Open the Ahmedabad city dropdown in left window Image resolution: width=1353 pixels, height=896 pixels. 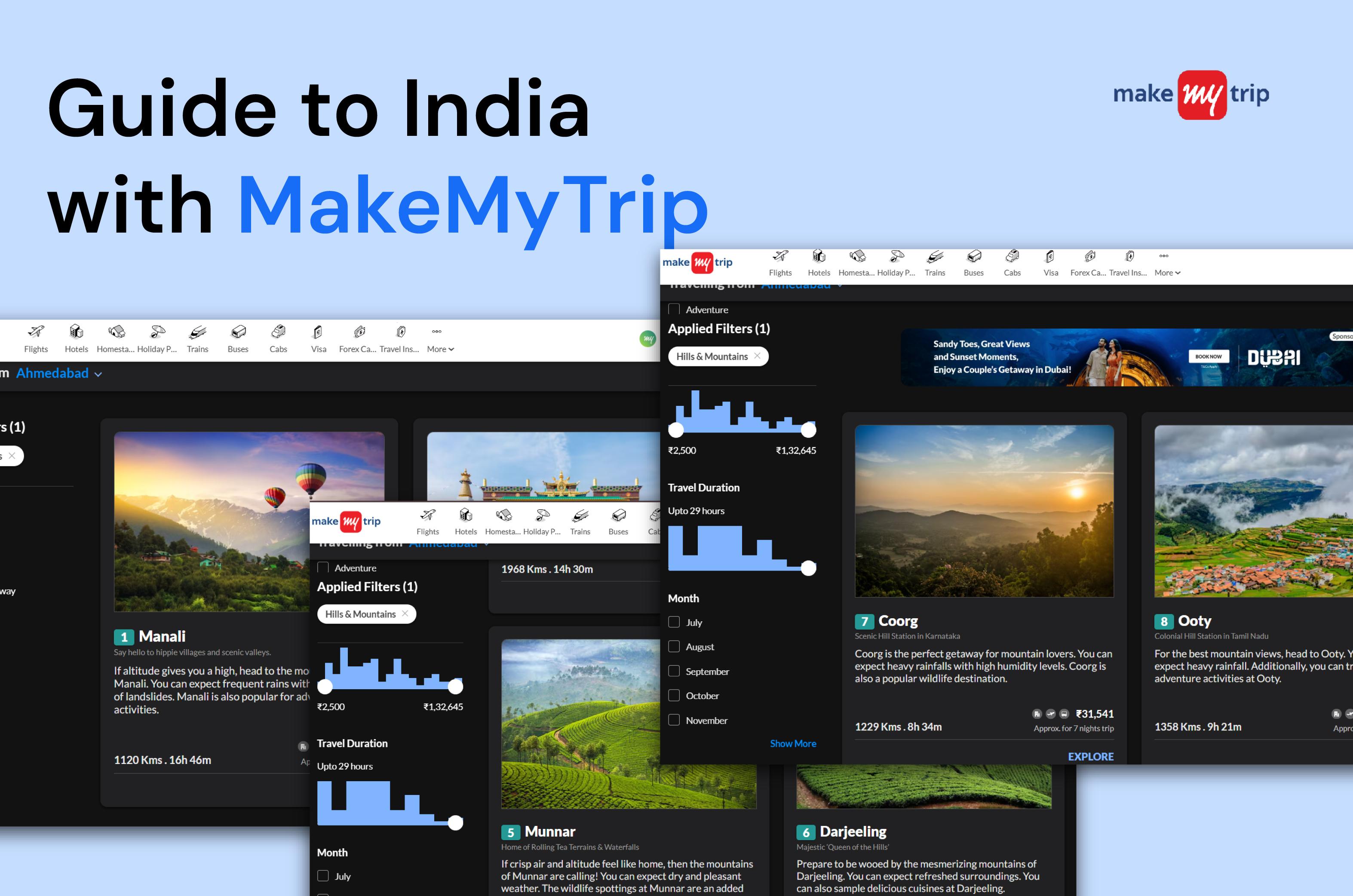(59, 373)
